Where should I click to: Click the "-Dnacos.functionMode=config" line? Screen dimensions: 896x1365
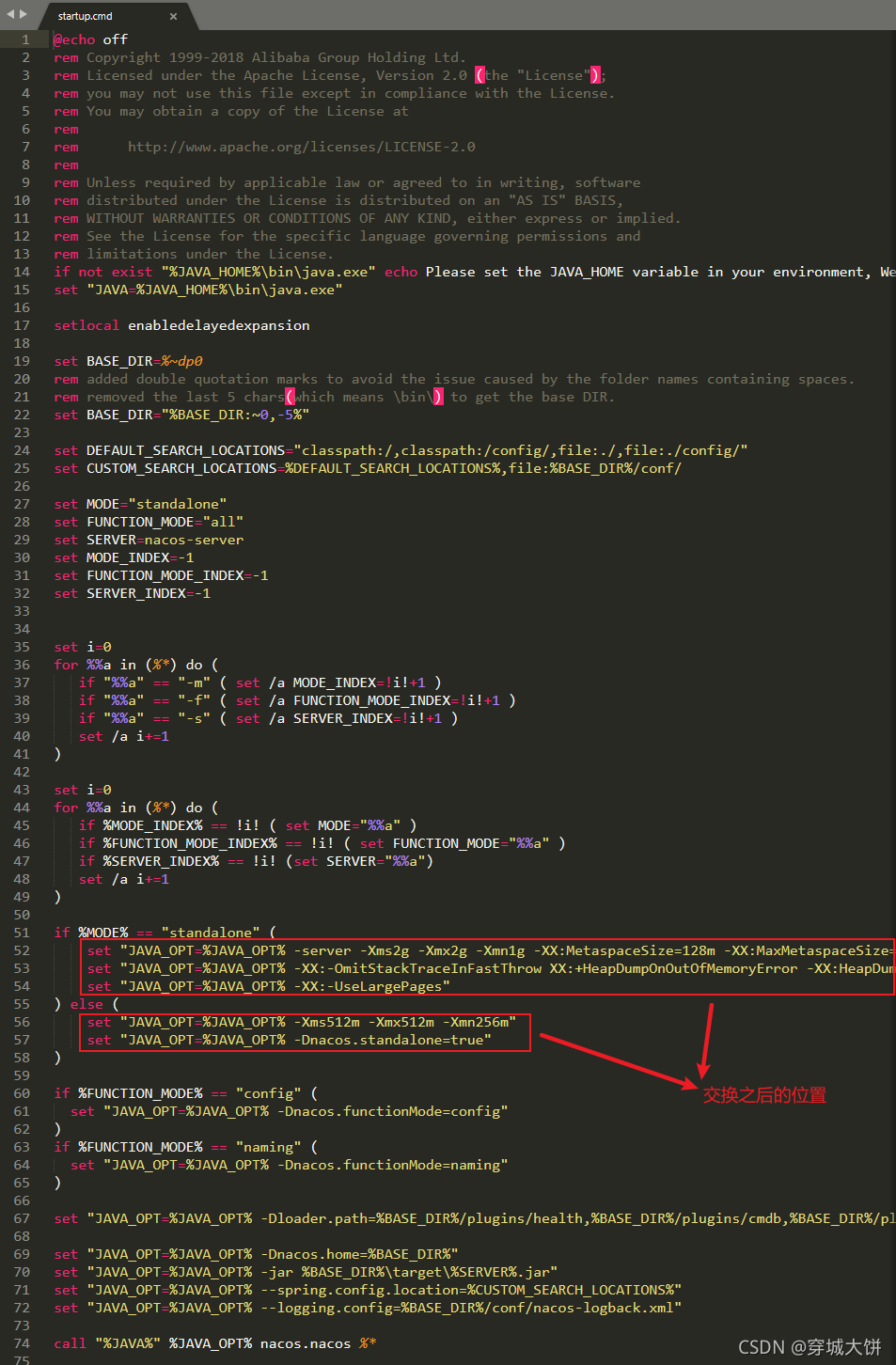pyautogui.click(x=290, y=1111)
